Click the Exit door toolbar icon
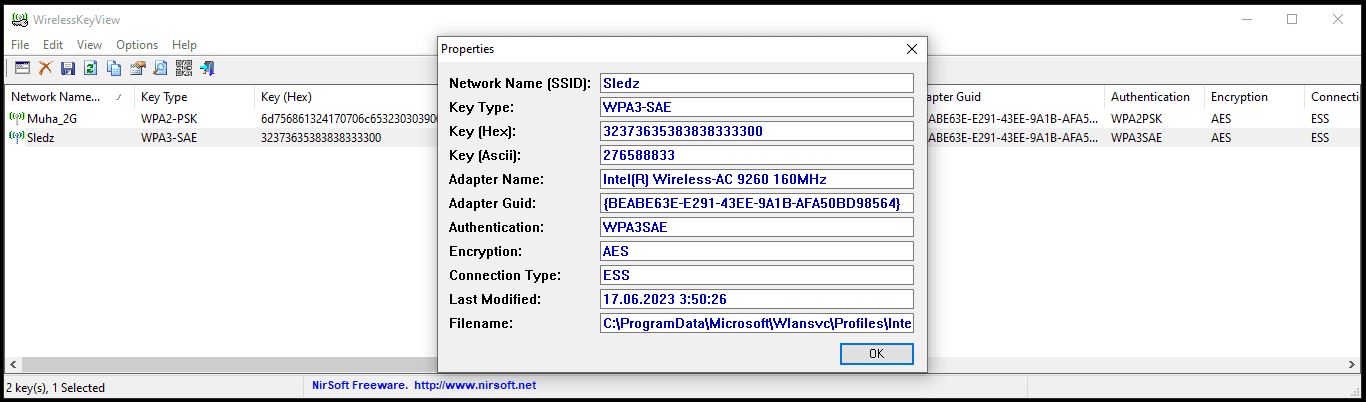Screen dimensions: 1366x402 207,68
